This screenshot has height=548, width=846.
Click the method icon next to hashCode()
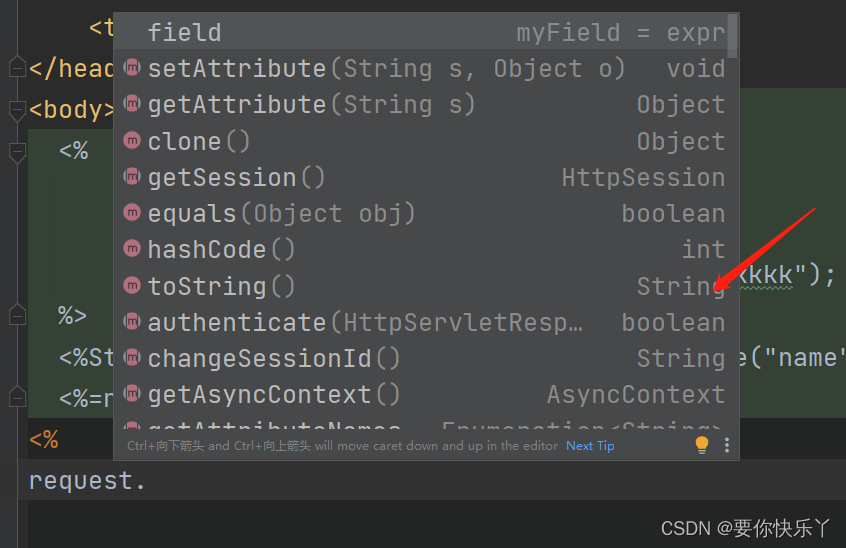(131, 250)
